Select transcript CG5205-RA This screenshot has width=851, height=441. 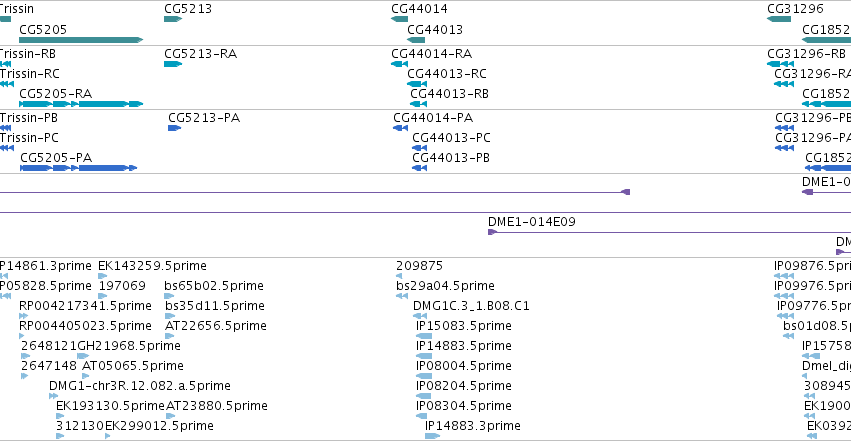[81, 104]
